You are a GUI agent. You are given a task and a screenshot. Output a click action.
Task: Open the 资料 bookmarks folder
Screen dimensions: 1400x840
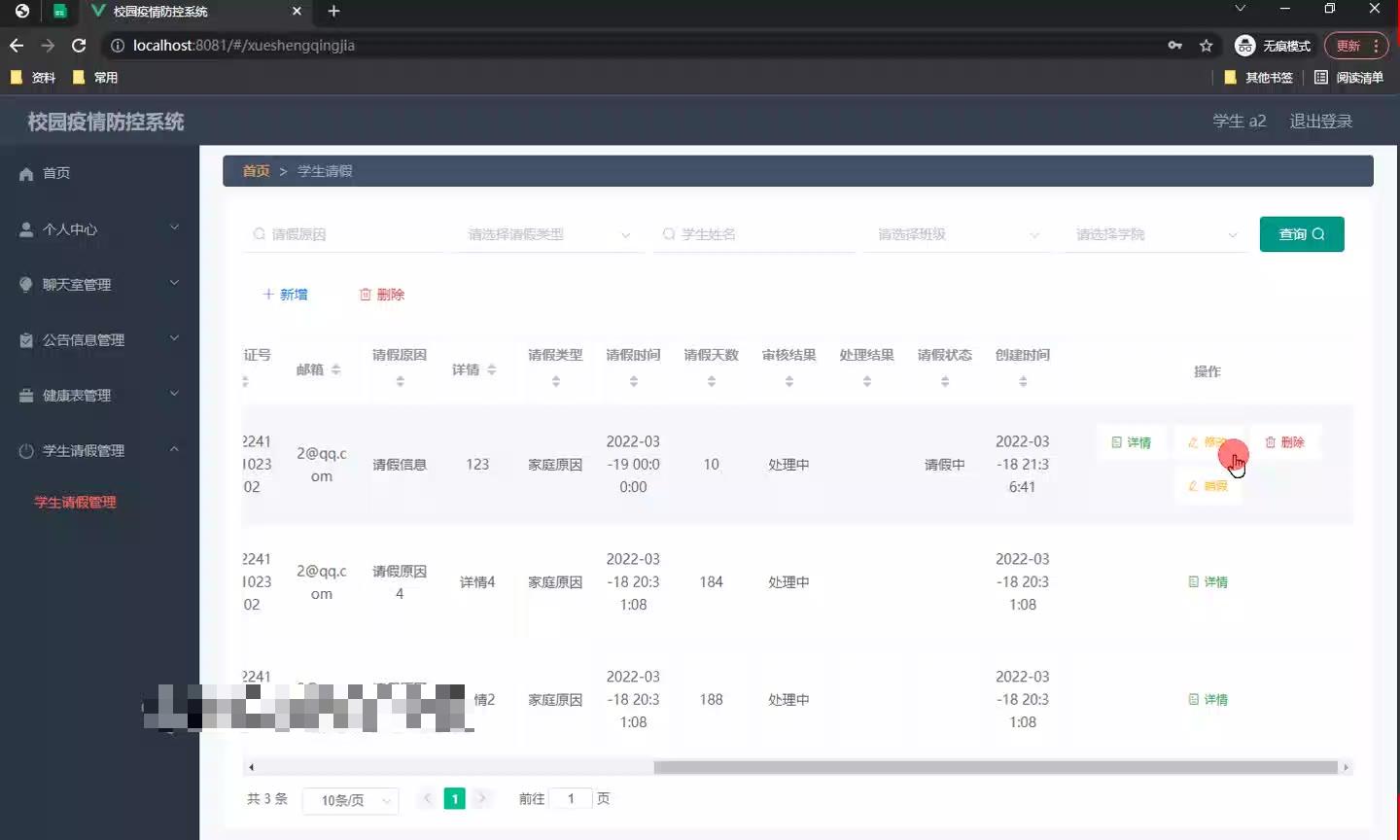(33, 78)
